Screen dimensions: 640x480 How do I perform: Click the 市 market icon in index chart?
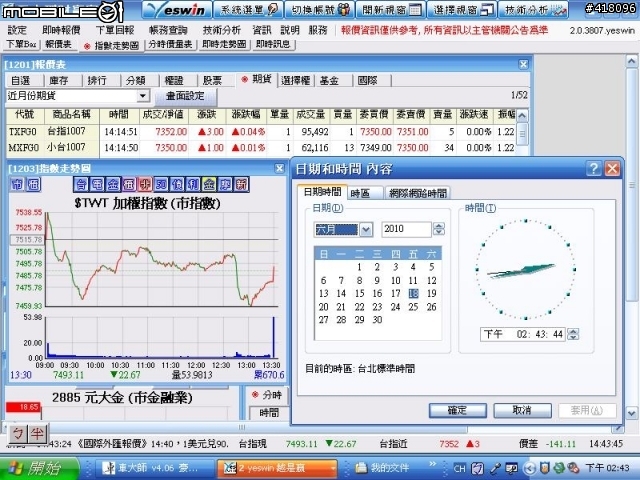click(x=17, y=185)
